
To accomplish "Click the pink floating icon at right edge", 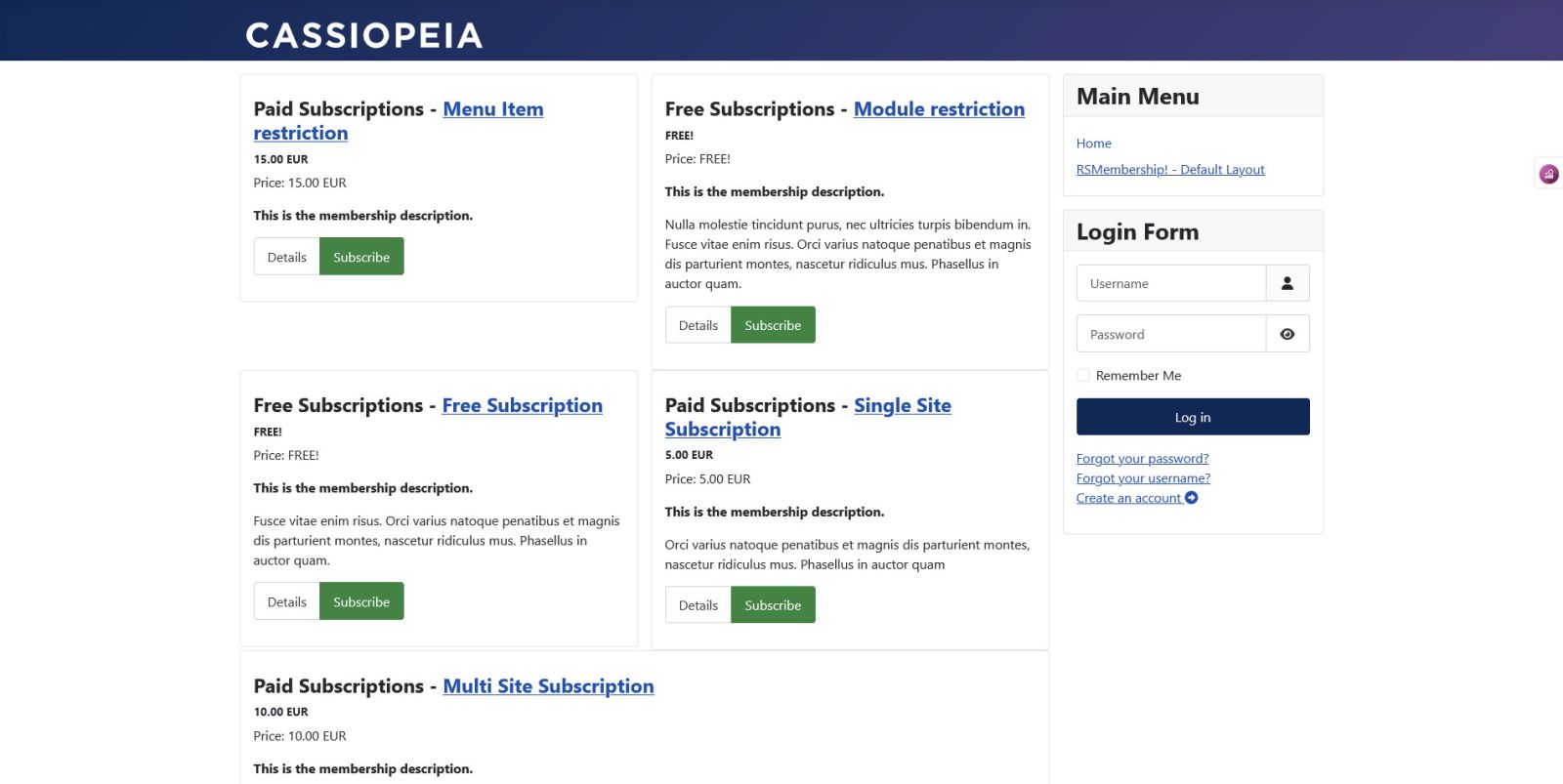I will point(1549,174).
